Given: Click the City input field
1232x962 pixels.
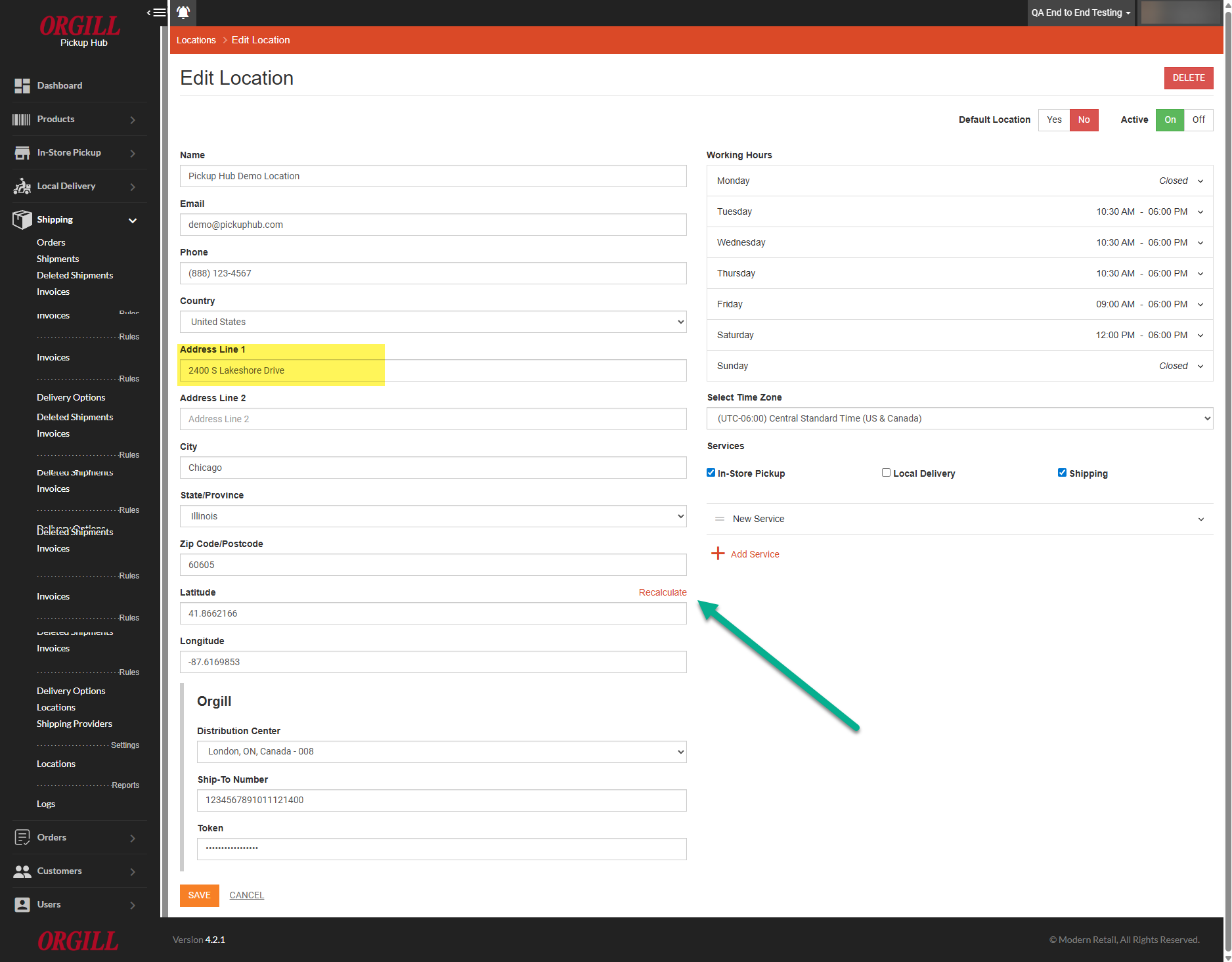Looking at the screenshot, I should pyautogui.click(x=433, y=468).
